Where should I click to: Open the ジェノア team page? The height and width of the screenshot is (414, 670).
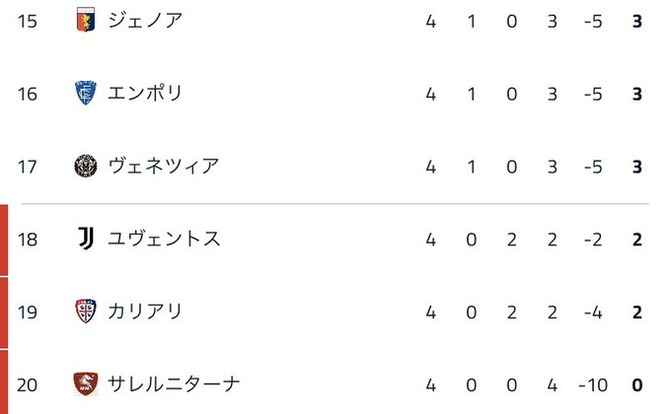click(x=145, y=20)
